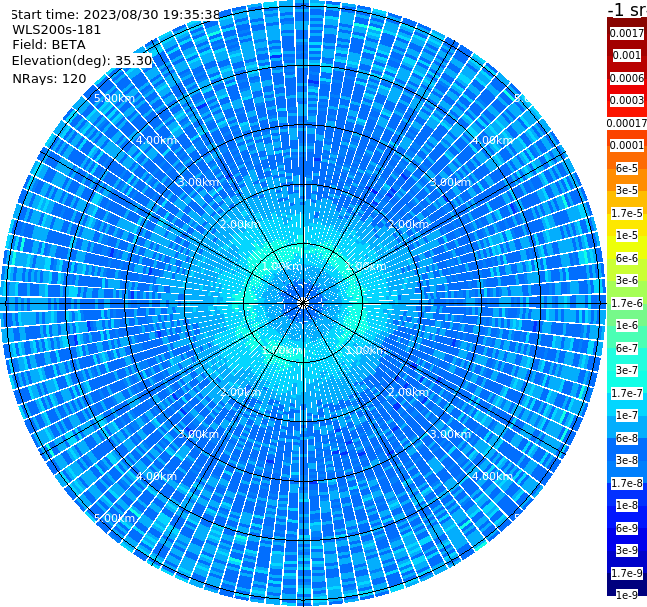Click the lower-right 2.00km range label
647x607 pixels.
coord(408,392)
